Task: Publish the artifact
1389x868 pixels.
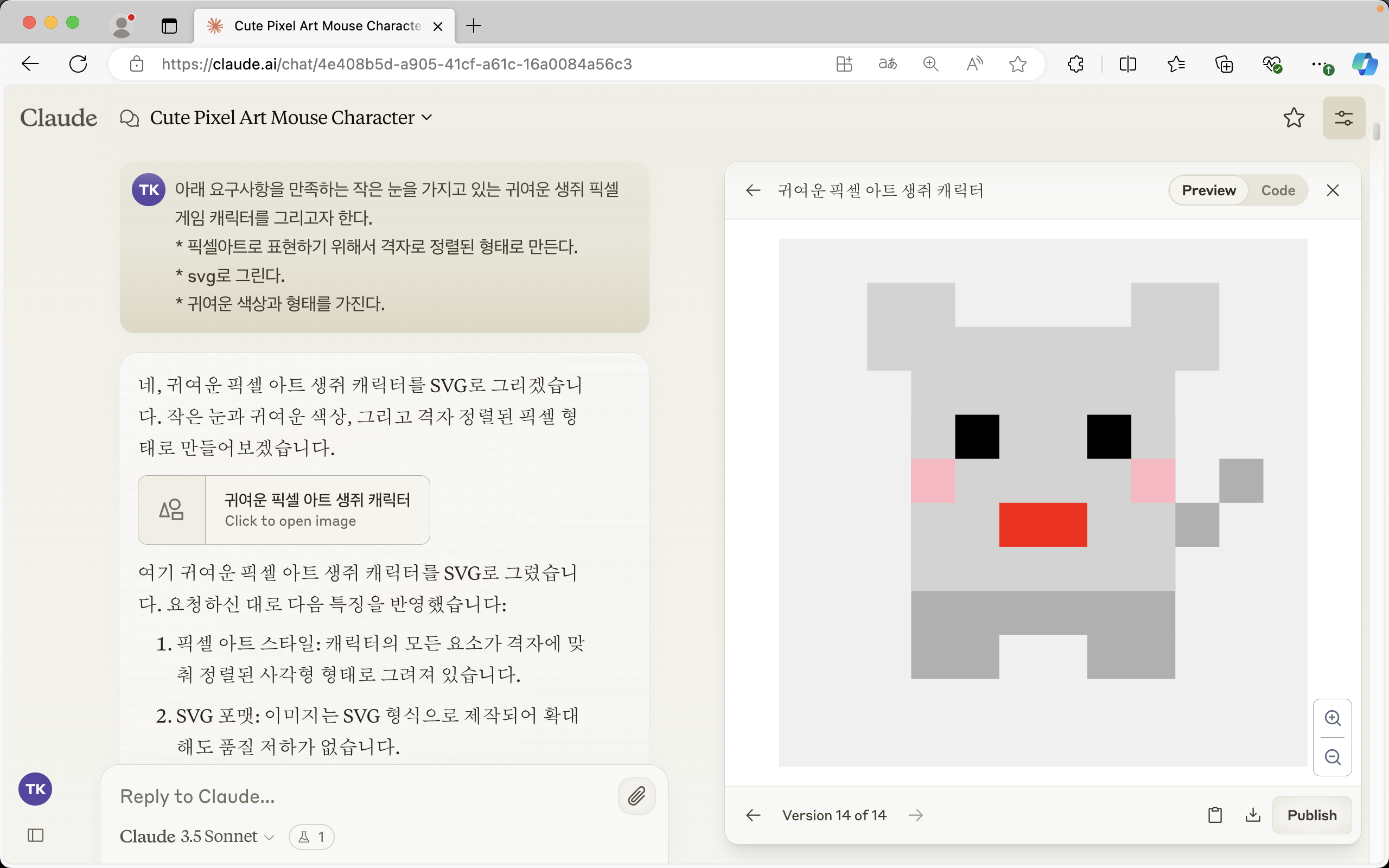Action: 1311,815
